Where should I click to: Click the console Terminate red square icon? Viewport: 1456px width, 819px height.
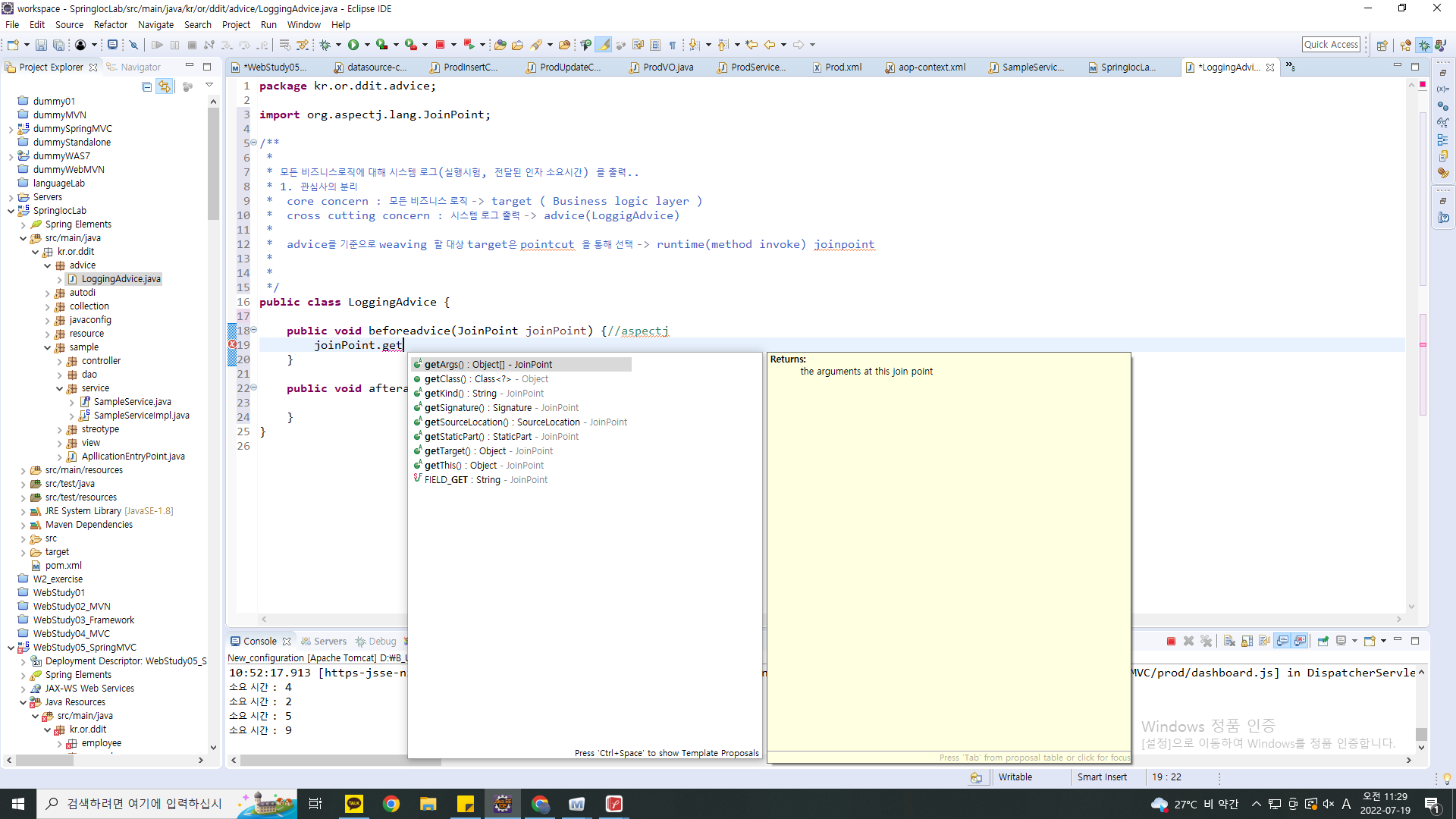(x=1171, y=642)
